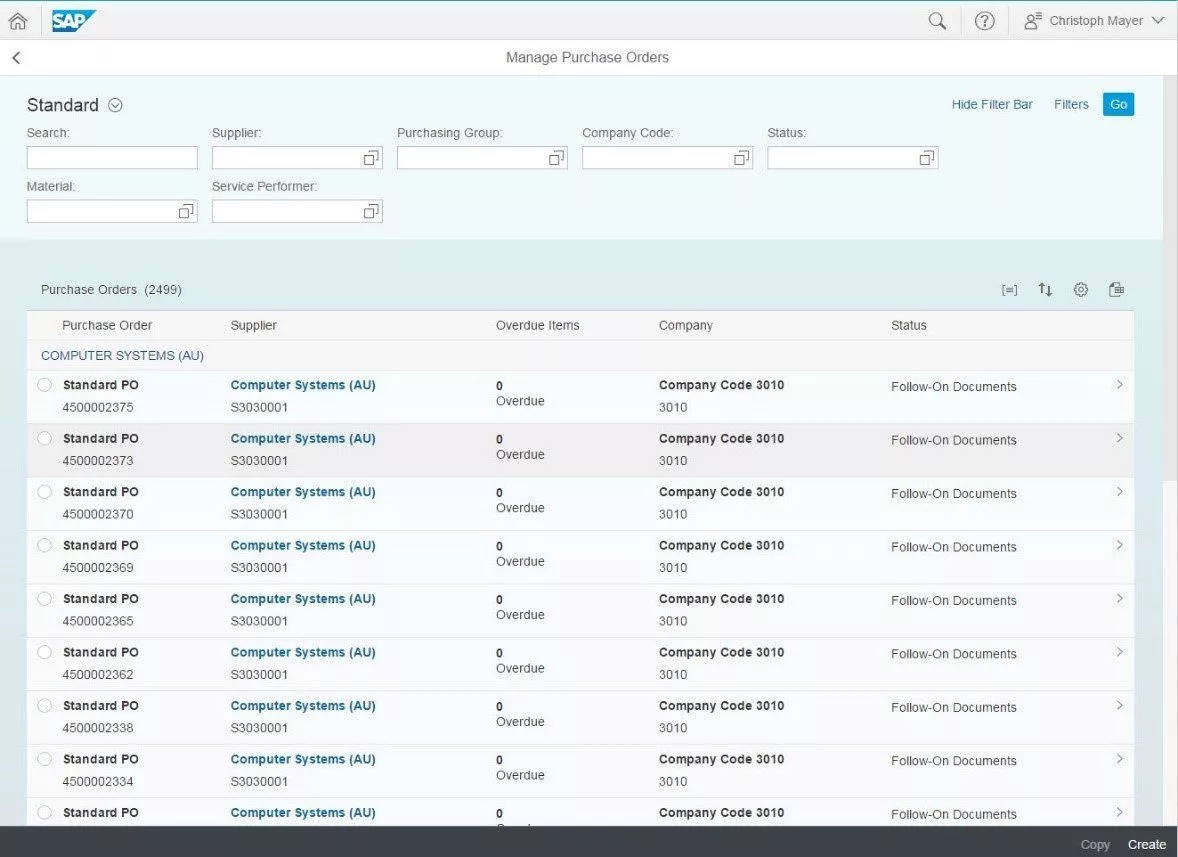Open Status value help icon
1178x857 pixels.
[927, 158]
